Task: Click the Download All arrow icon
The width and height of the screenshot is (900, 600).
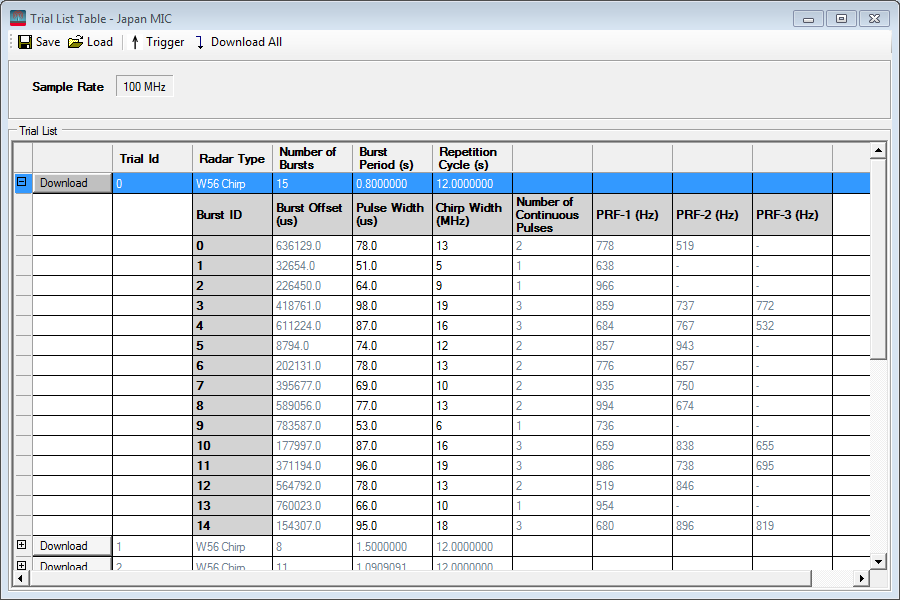Action: (200, 42)
